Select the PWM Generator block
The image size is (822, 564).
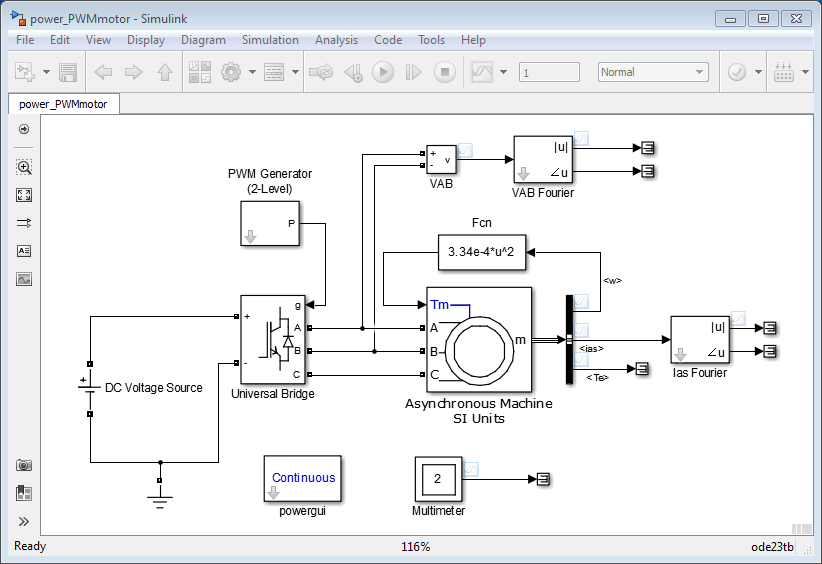pos(270,223)
